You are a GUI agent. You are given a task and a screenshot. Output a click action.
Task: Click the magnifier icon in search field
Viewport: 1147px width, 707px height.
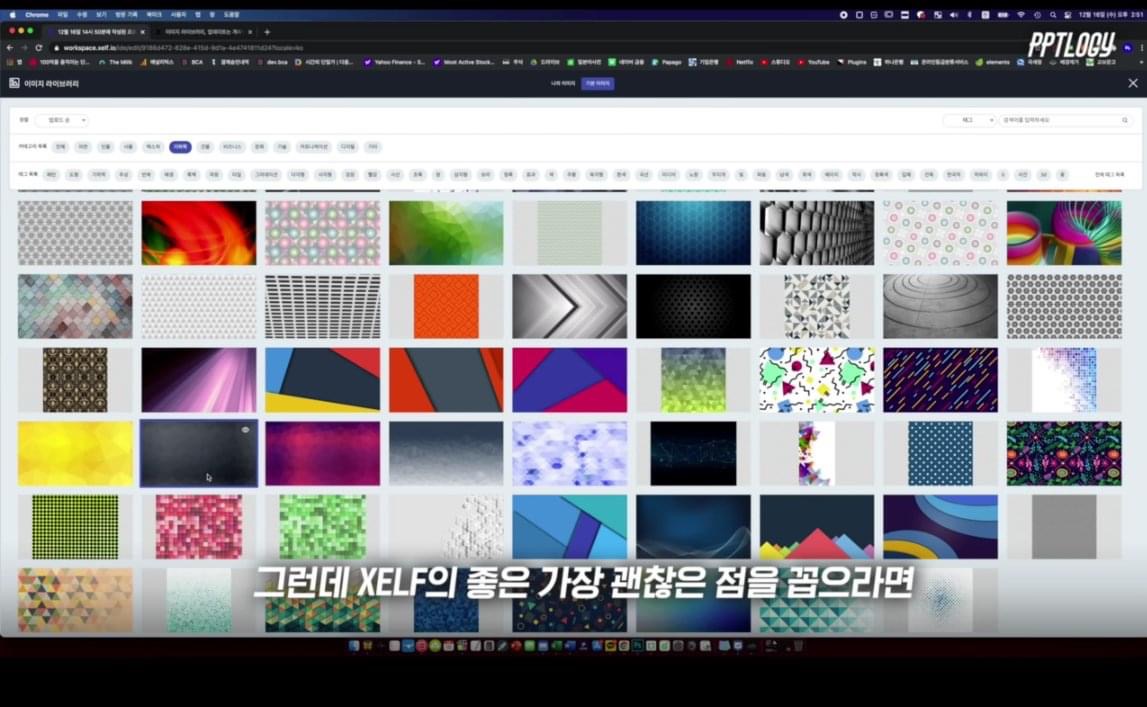tap(1124, 120)
